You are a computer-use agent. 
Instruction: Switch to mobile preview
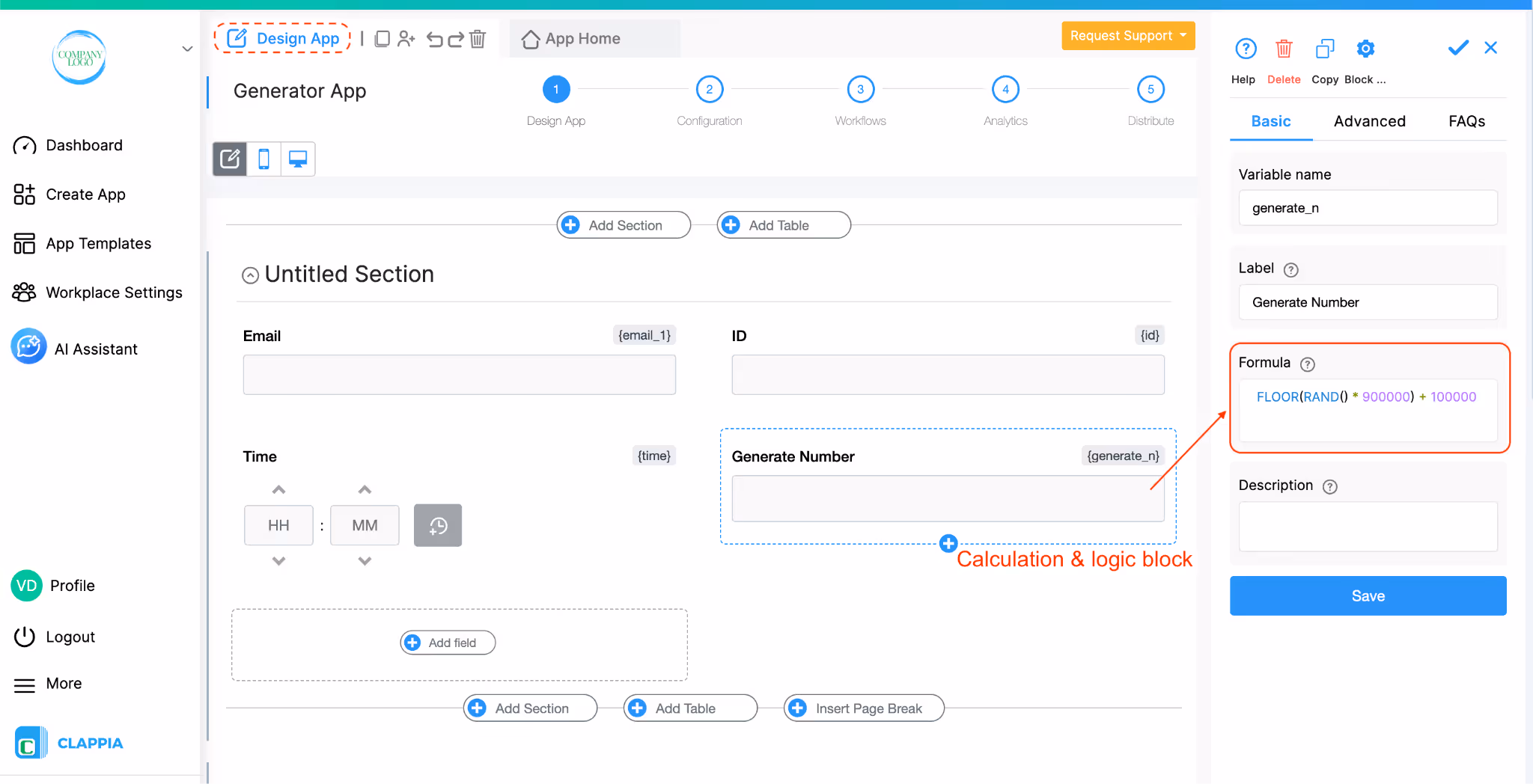click(263, 159)
